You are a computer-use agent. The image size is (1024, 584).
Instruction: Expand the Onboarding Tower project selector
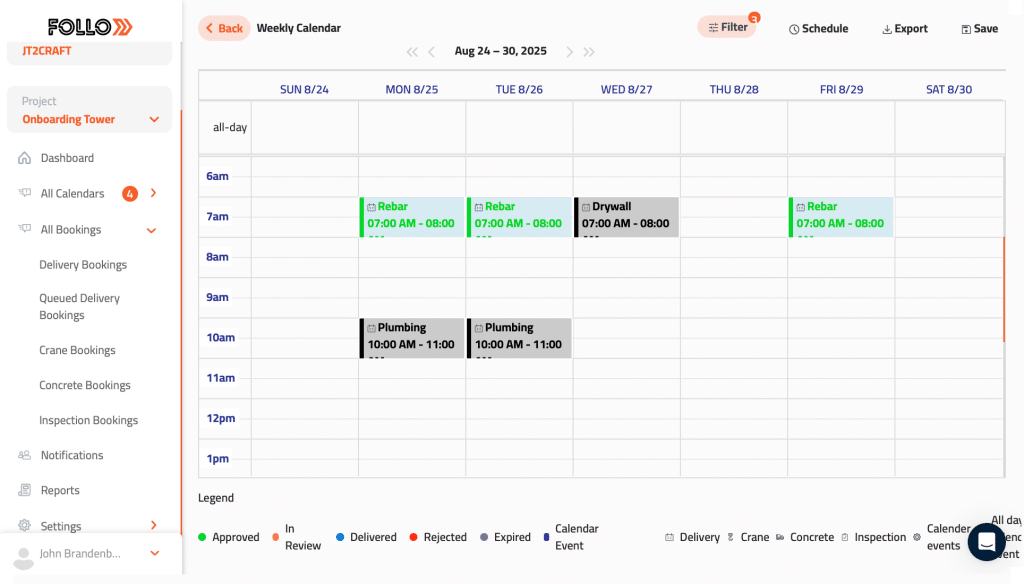coord(155,119)
